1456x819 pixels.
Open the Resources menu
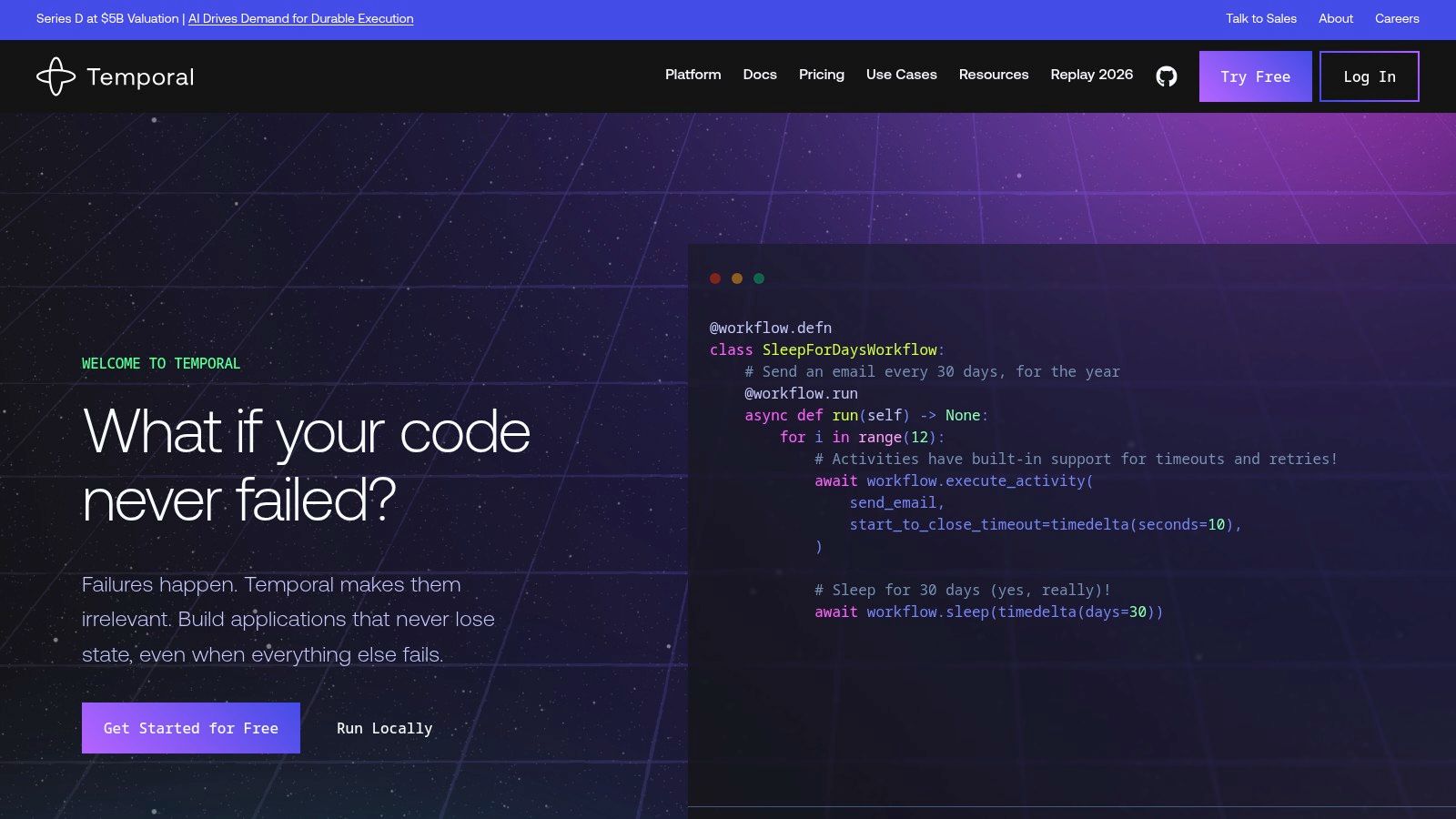point(994,75)
